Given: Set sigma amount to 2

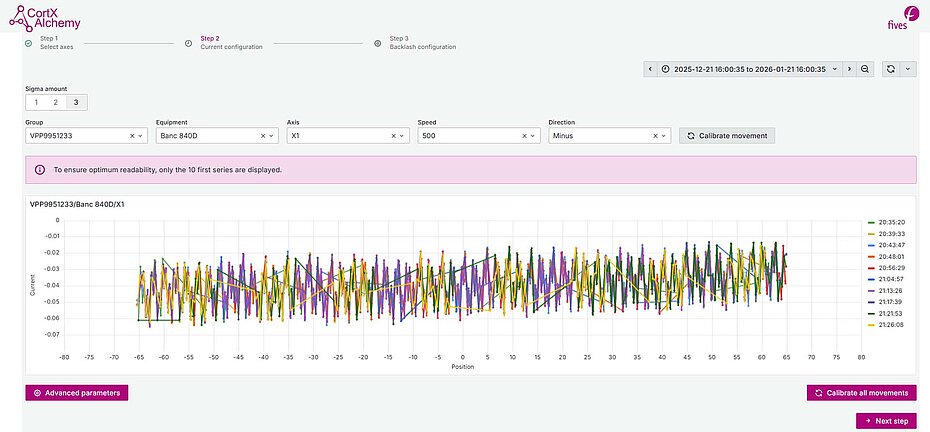Looking at the screenshot, I should (56, 102).
